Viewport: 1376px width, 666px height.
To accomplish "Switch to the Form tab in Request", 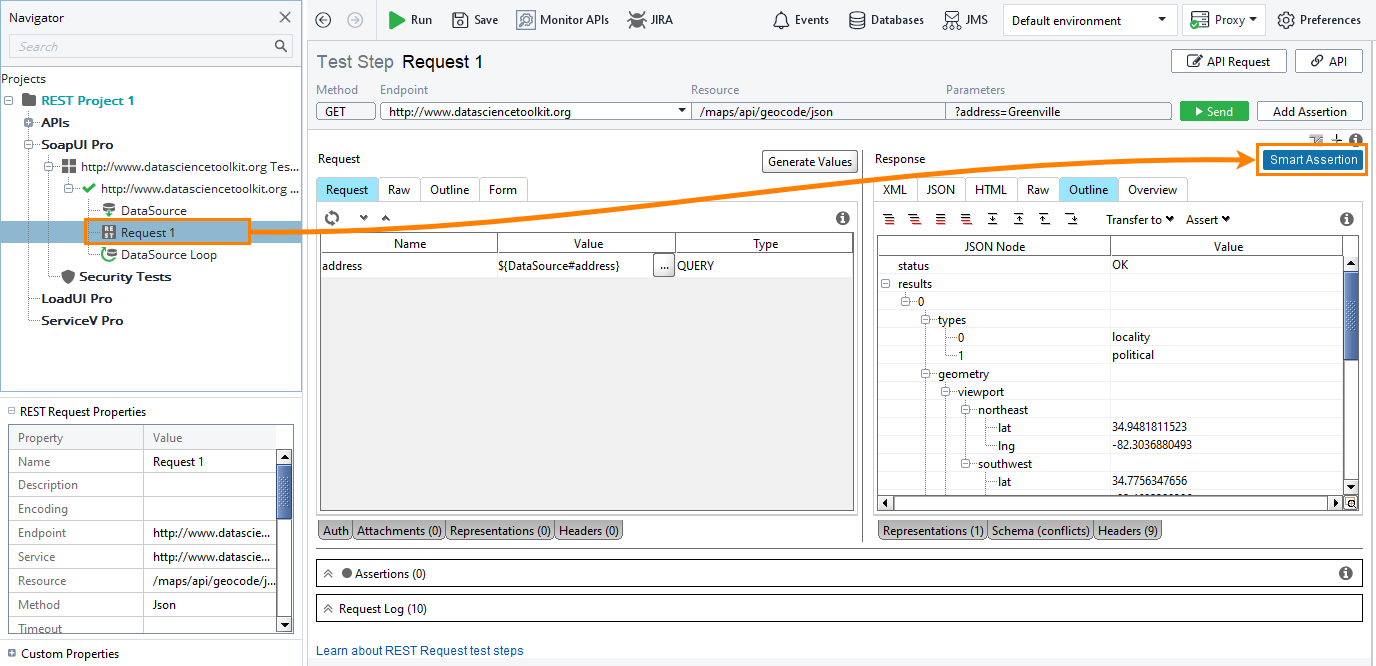I will click(x=503, y=190).
